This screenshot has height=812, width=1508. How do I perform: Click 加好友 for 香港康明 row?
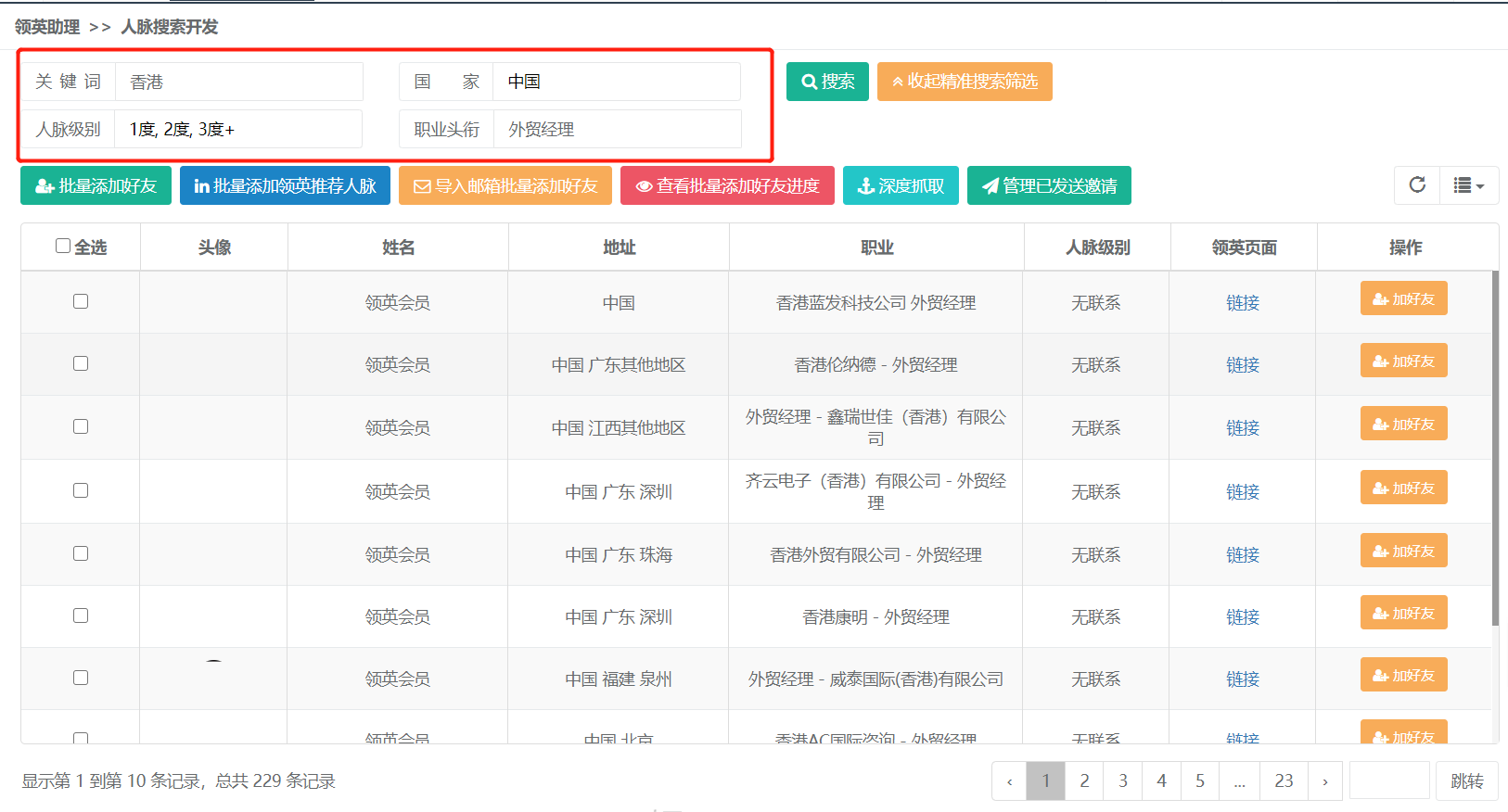click(1403, 613)
